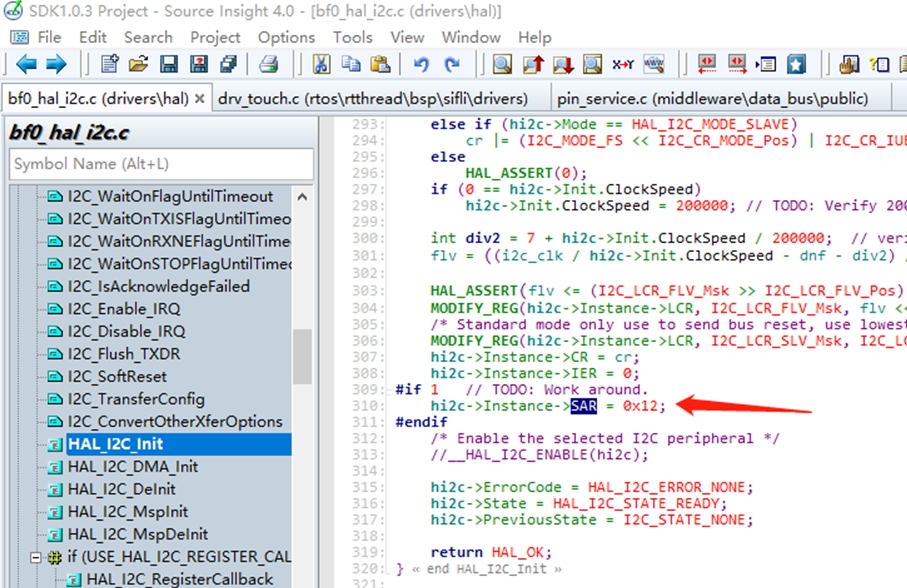907x588 pixels.
Task: Click the Search Files magnifier icon
Action: coord(592,64)
